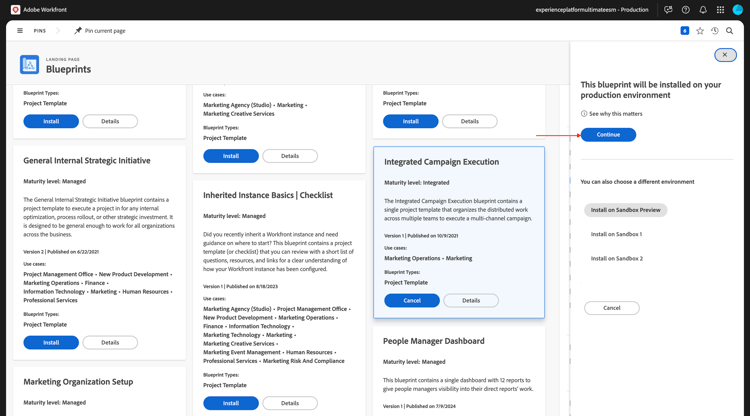The image size is (750, 416).
Task: Click the Integrated Campaign Execution title
Action: (x=441, y=162)
